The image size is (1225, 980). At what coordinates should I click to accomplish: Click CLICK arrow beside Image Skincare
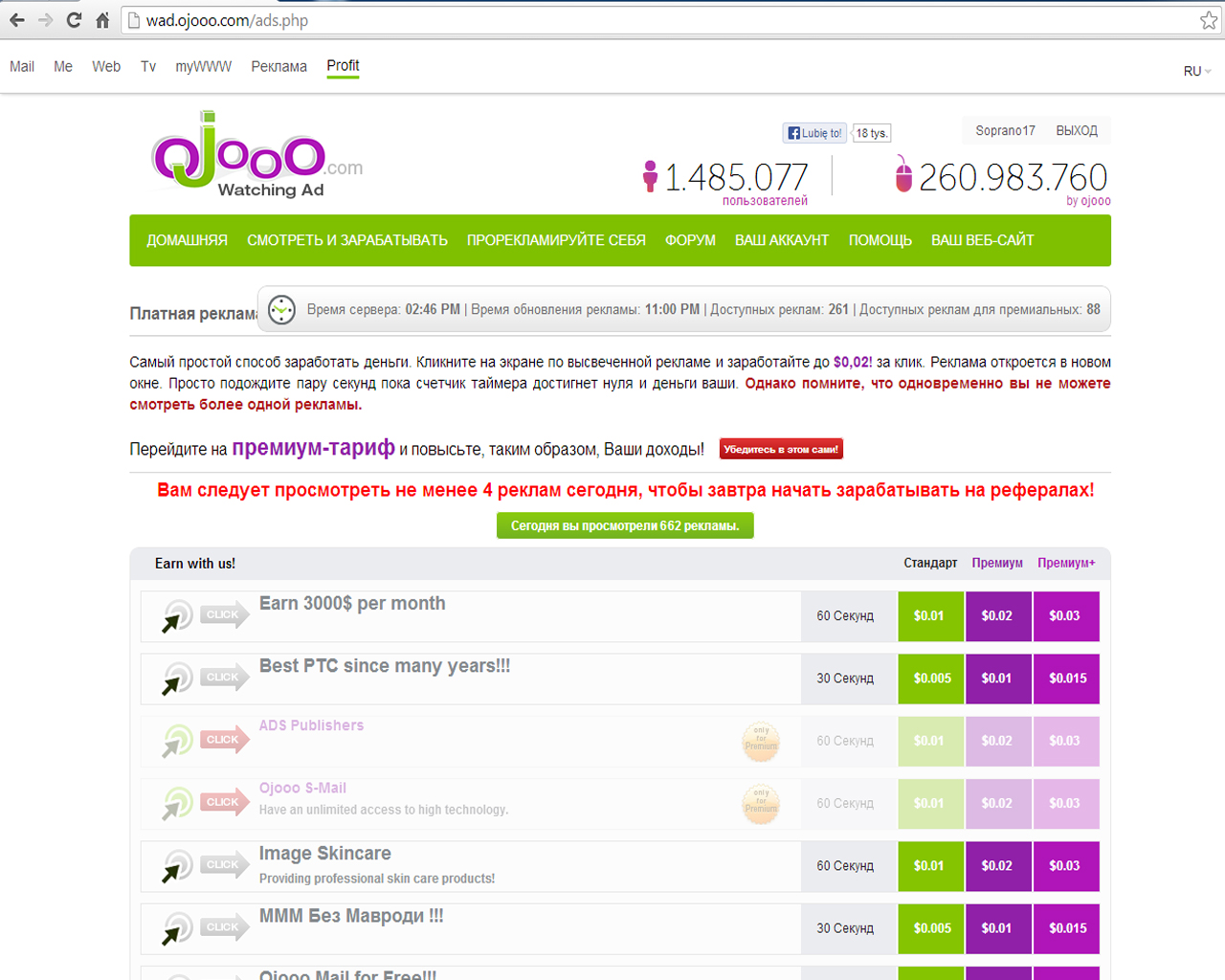tap(225, 864)
